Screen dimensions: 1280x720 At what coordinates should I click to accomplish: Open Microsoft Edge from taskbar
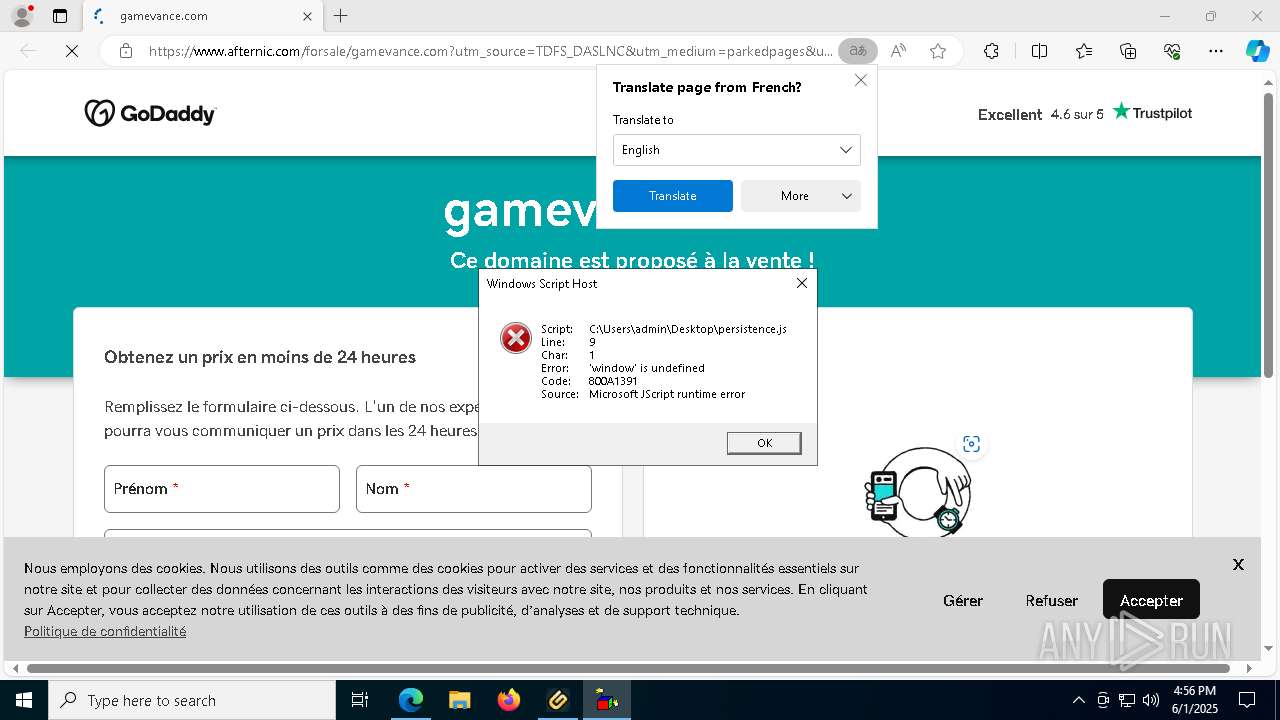click(x=411, y=700)
